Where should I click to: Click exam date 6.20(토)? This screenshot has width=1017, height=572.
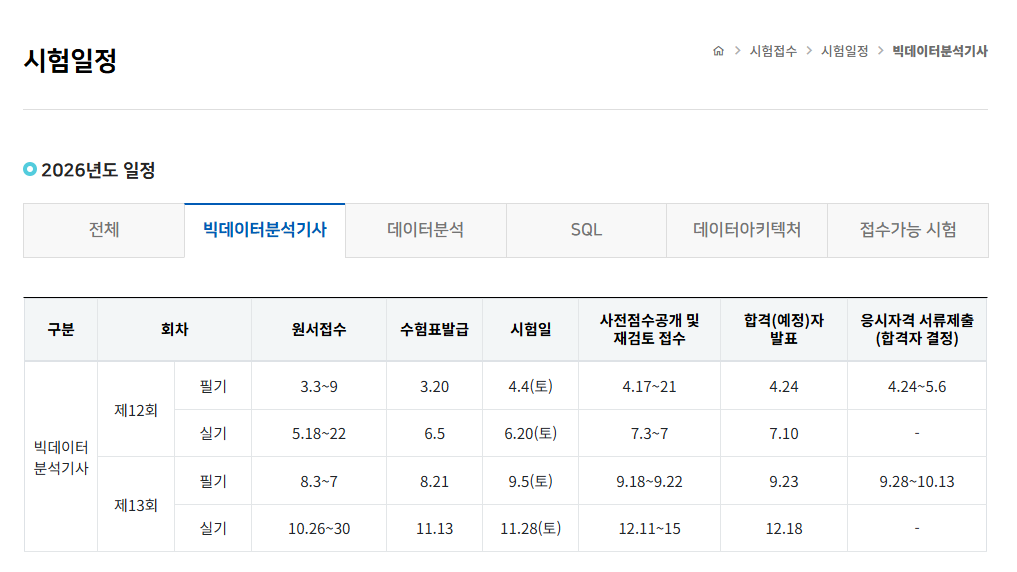pyautogui.click(x=531, y=433)
